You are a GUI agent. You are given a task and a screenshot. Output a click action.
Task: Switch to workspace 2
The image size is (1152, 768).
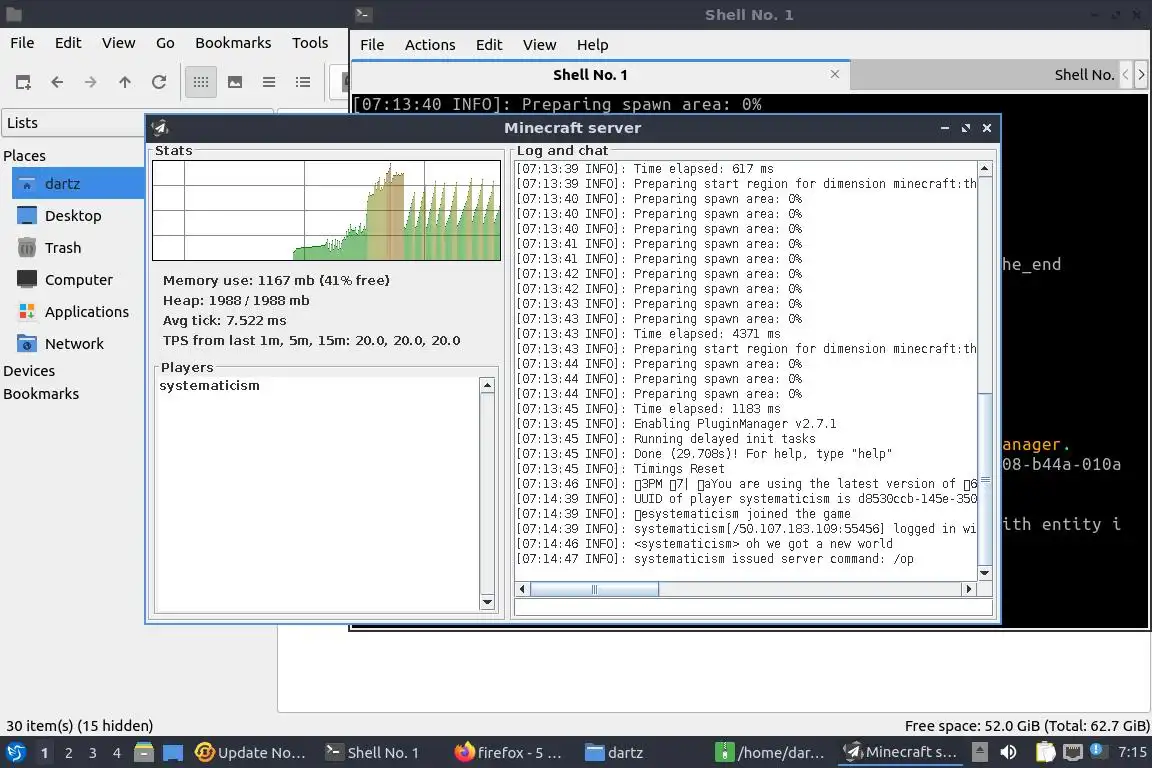coord(68,753)
